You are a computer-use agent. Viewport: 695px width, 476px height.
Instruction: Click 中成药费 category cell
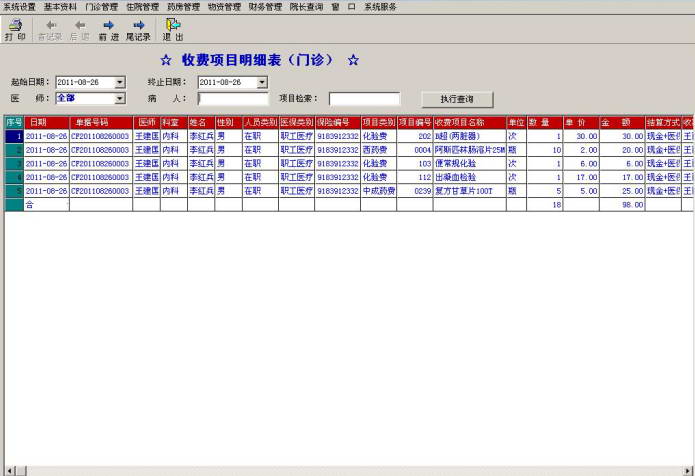coord(379,191)
